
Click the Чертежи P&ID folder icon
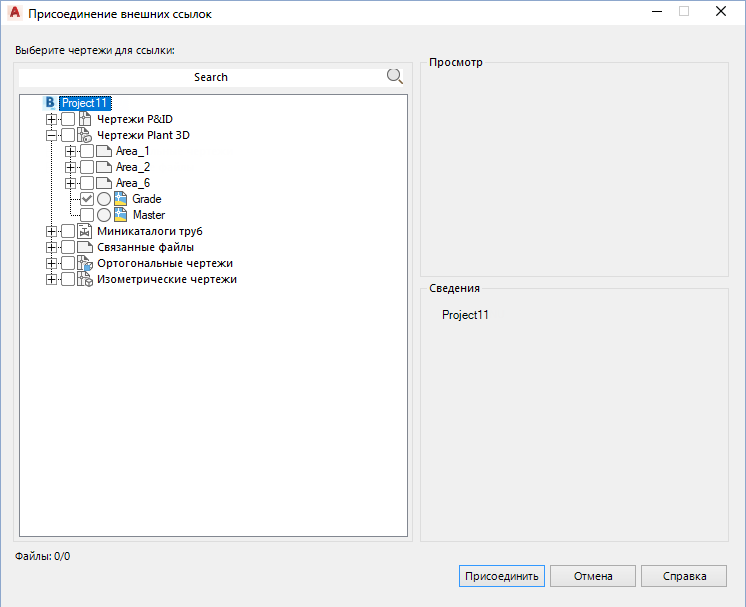85,119
